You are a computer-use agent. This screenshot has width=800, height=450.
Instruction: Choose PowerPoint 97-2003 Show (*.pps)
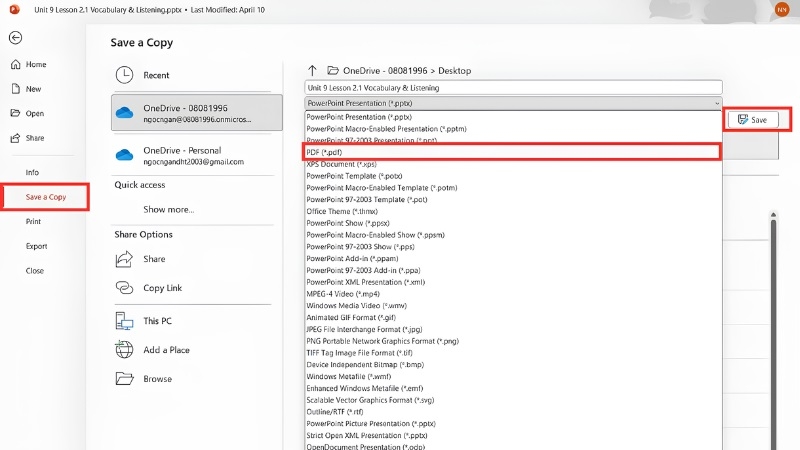pyautogui.click(x=513, y=246)
